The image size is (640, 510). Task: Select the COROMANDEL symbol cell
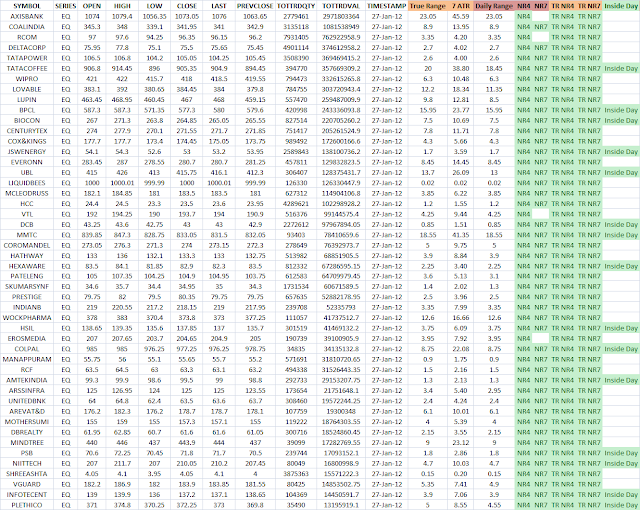[27, 245]
